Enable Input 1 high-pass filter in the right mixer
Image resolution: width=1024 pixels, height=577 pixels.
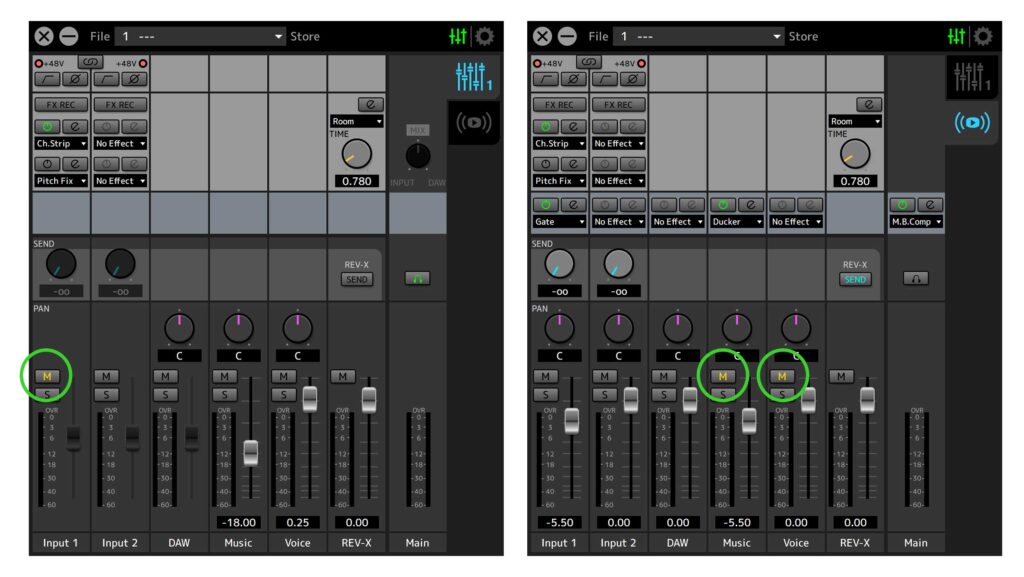tap(547, 78)
